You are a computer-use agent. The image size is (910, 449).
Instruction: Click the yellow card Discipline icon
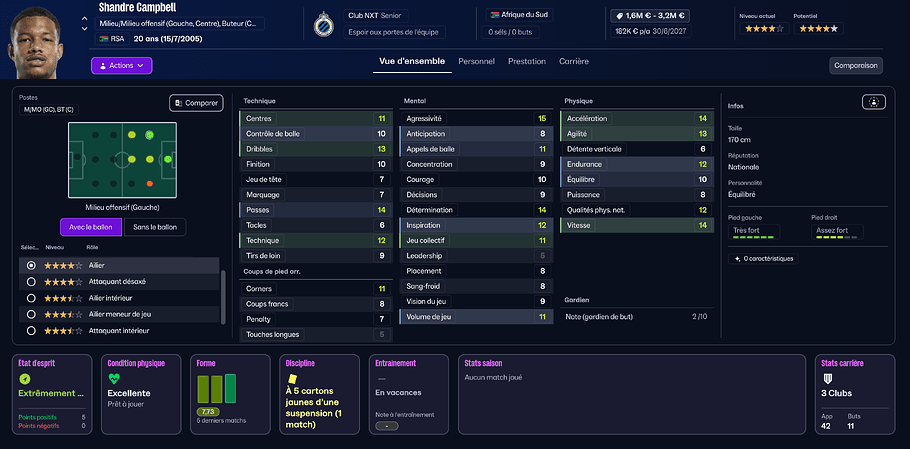(x=293, y=379)
